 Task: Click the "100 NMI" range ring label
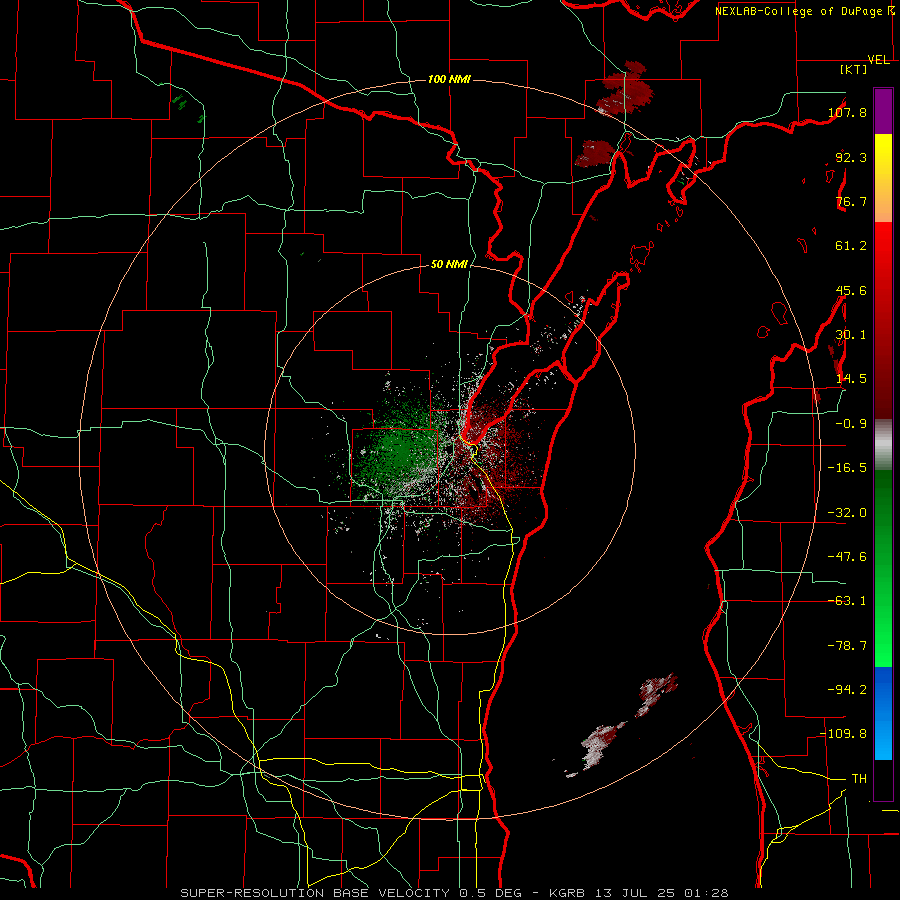pyautogui.click(x=449, y=79)
